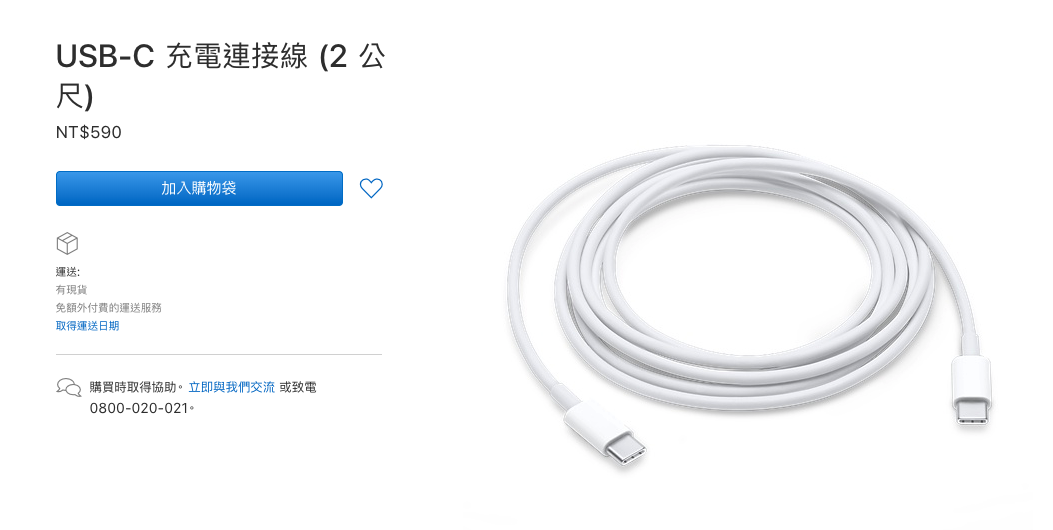
Task: Click the shipping box icon
Action: tap(67, 243)
